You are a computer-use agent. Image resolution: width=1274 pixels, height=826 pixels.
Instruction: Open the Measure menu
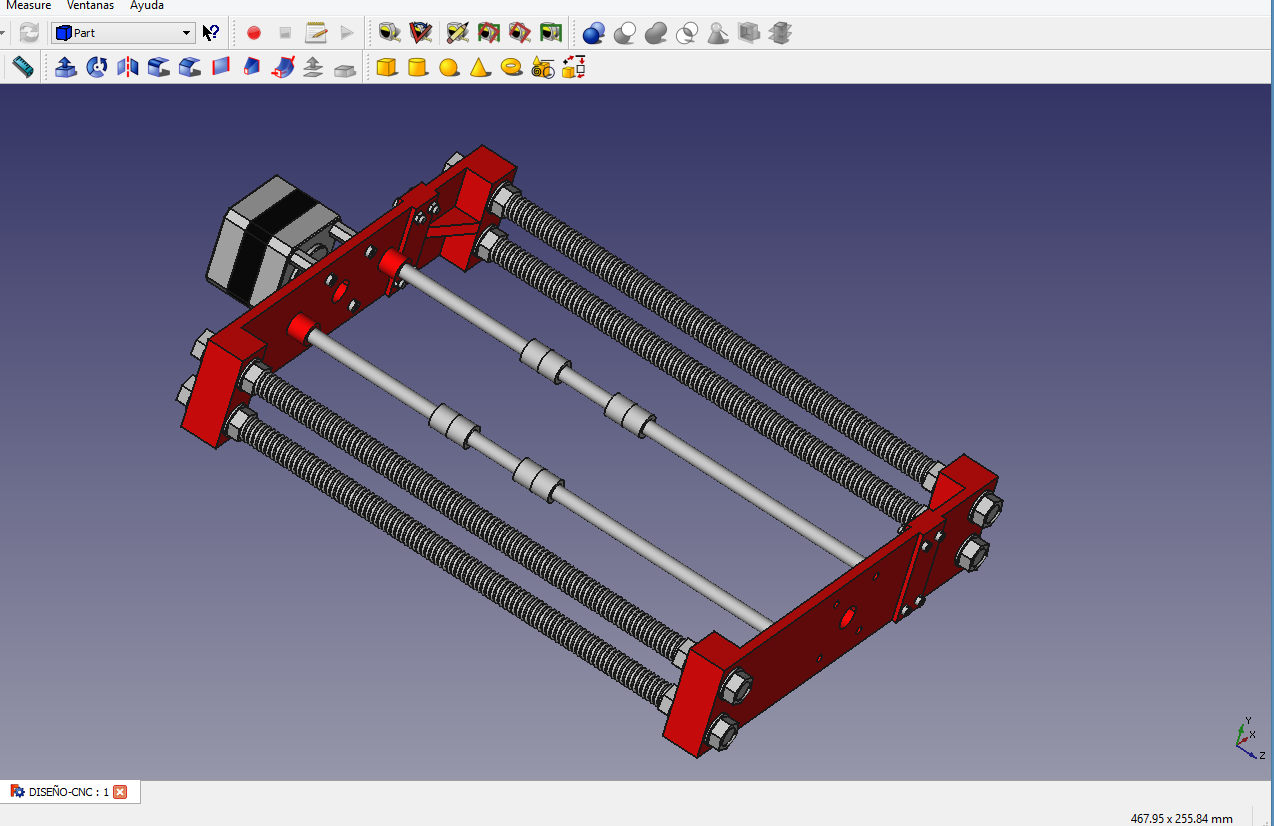(29, 5)
